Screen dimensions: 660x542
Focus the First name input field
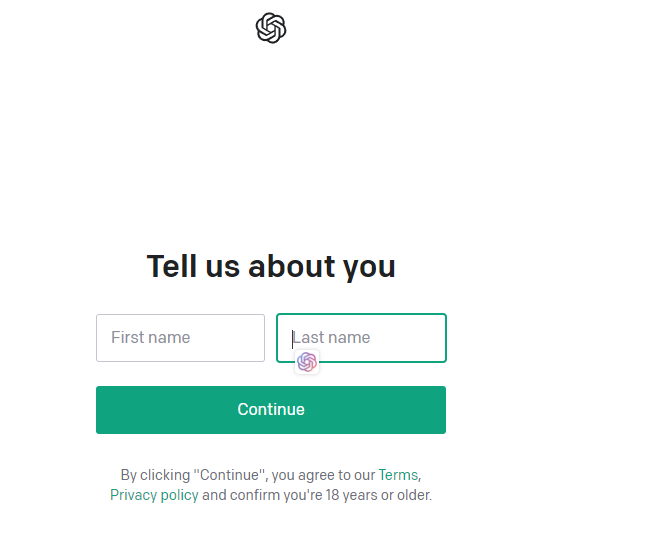(180, 338)
